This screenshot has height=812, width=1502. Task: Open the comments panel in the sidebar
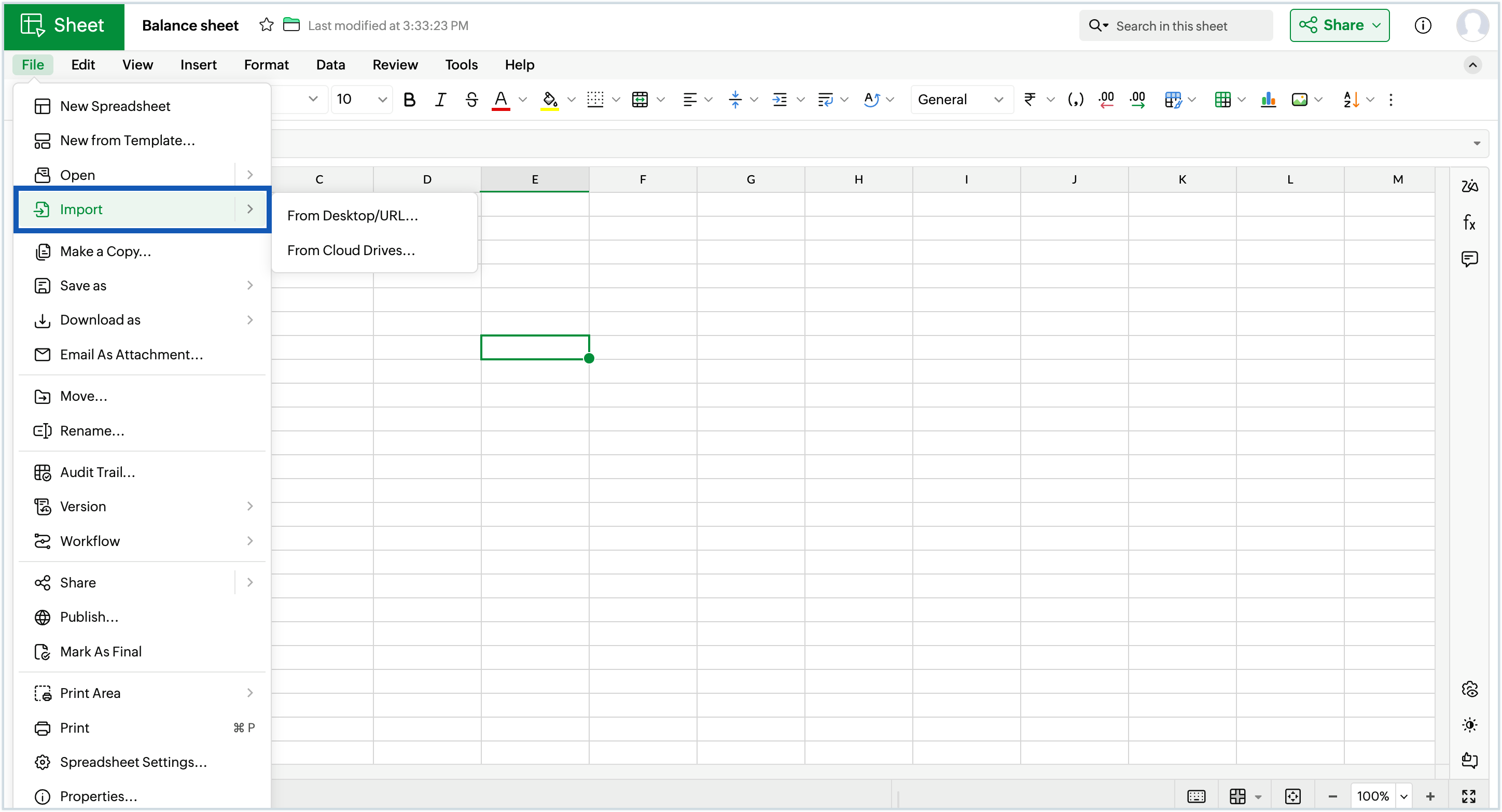1470,259
